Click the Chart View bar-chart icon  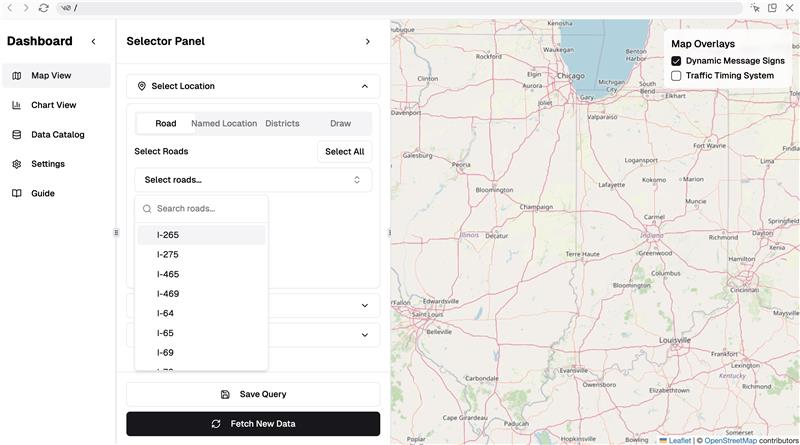coord(17,105)
